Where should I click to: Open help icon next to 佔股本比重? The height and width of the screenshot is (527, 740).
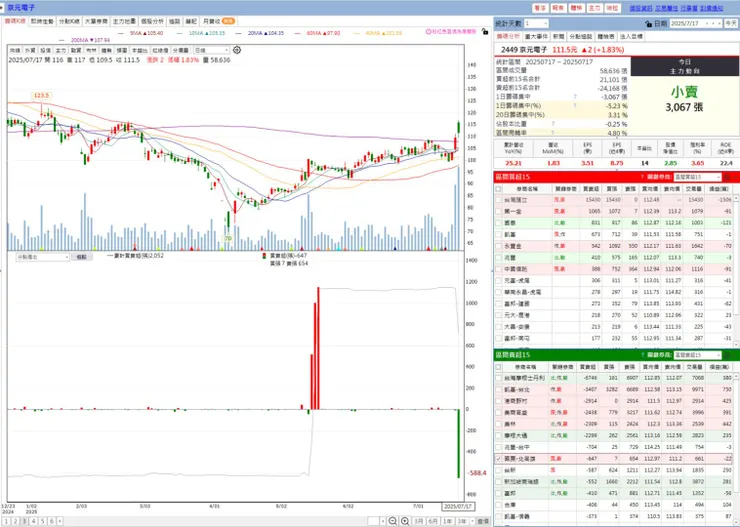point(553,124)
